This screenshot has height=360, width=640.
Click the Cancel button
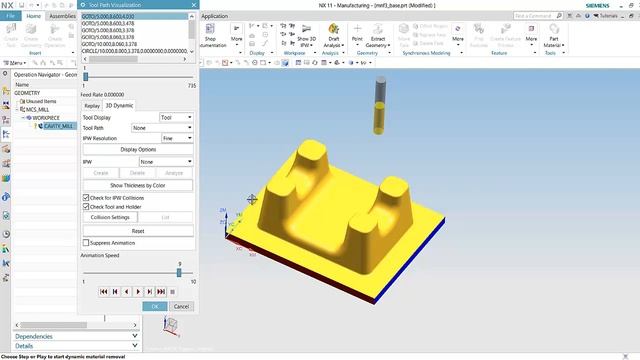tap(181, 306)
